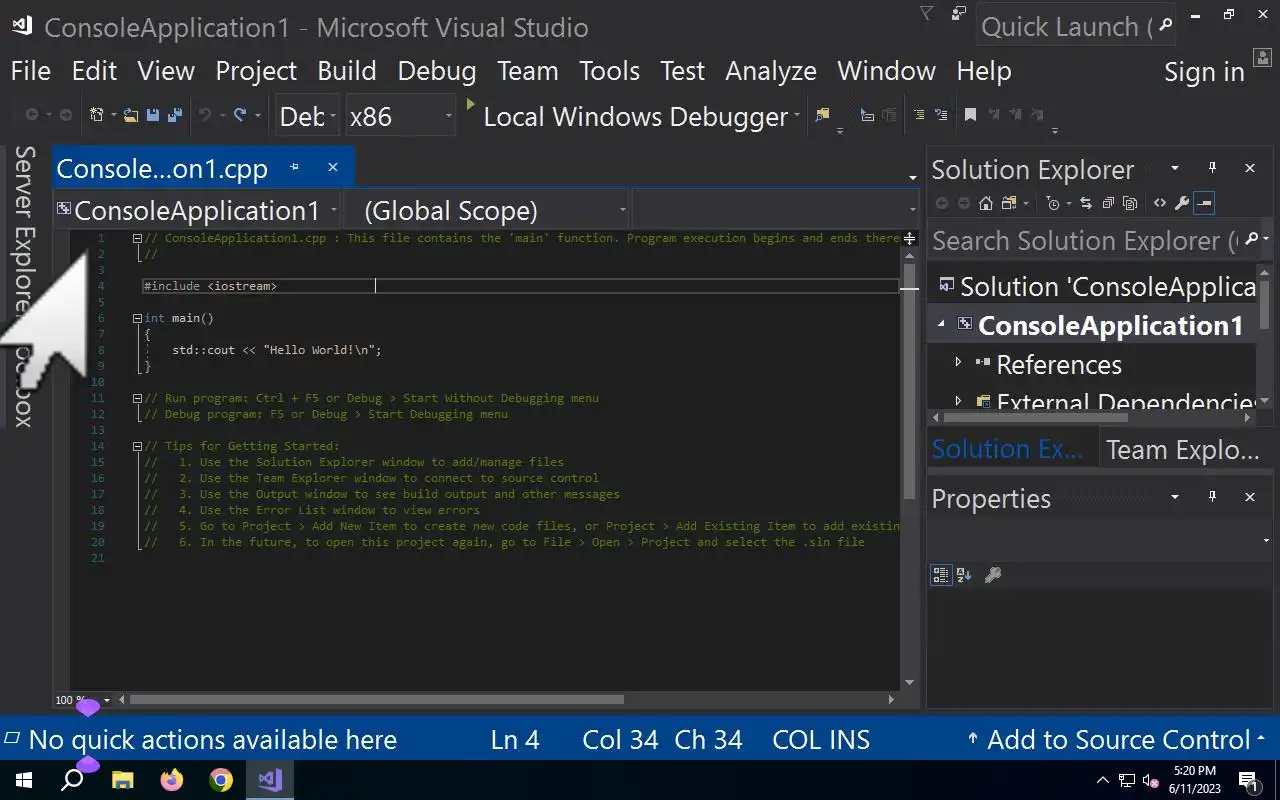Open the Properties window options dropdown
1280x800 pixels.
pyautogui.click(x=1175, y=496)
